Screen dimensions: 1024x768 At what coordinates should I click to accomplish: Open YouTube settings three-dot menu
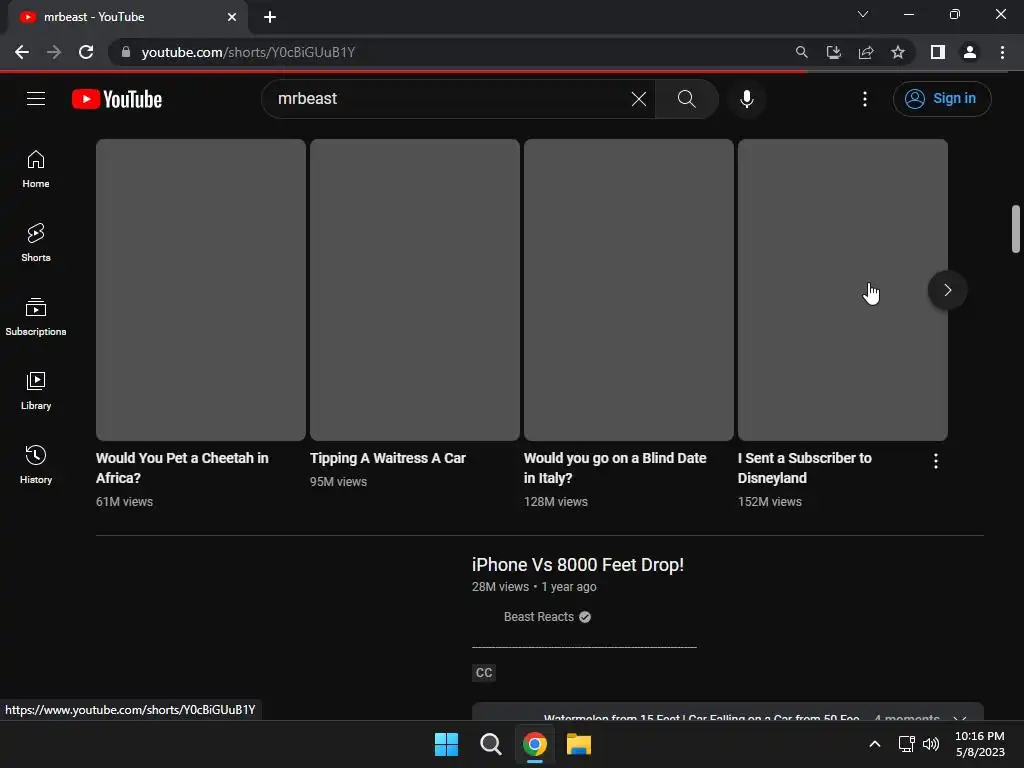(x=865, y=99)
